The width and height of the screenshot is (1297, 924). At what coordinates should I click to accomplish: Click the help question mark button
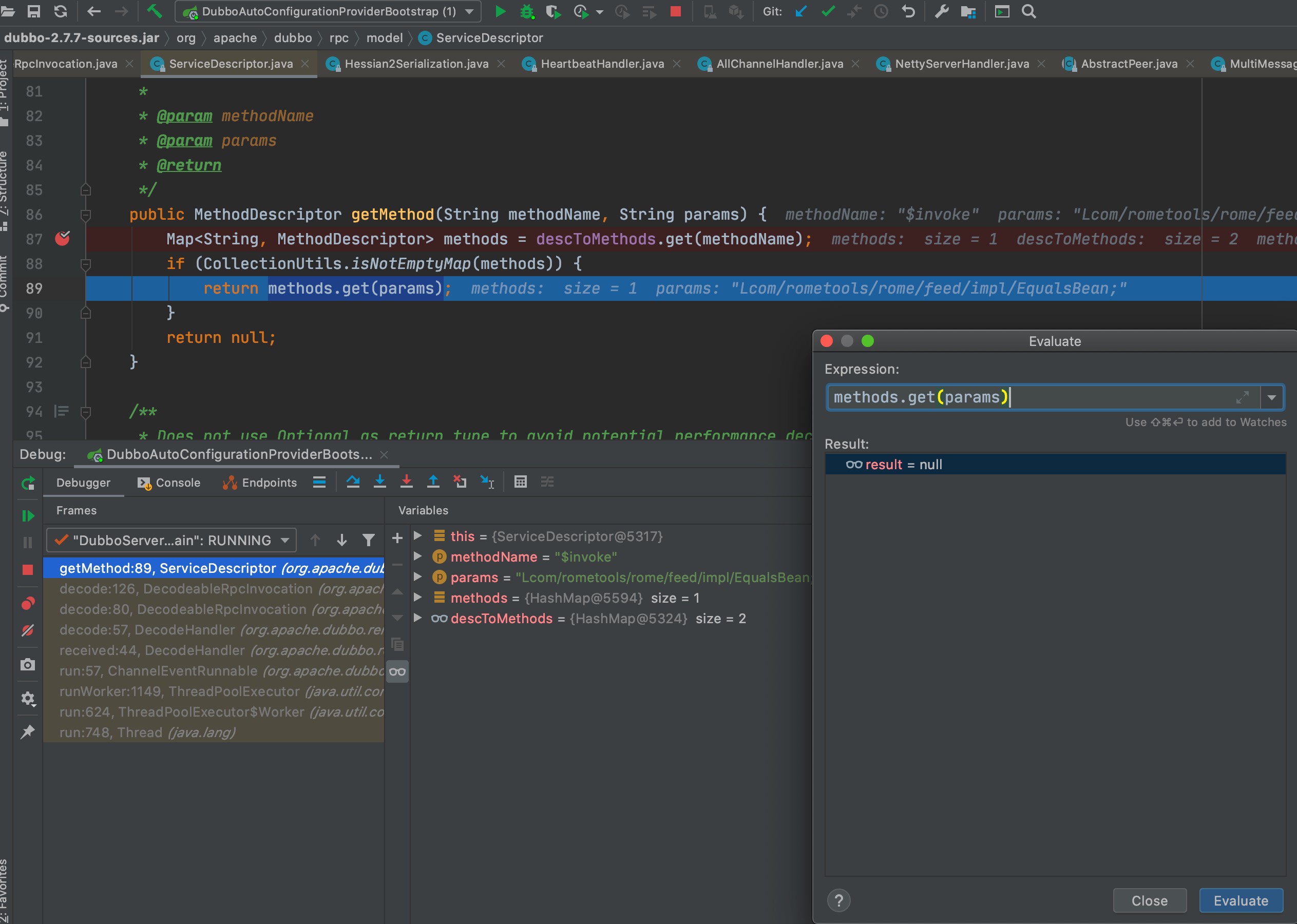838,901
